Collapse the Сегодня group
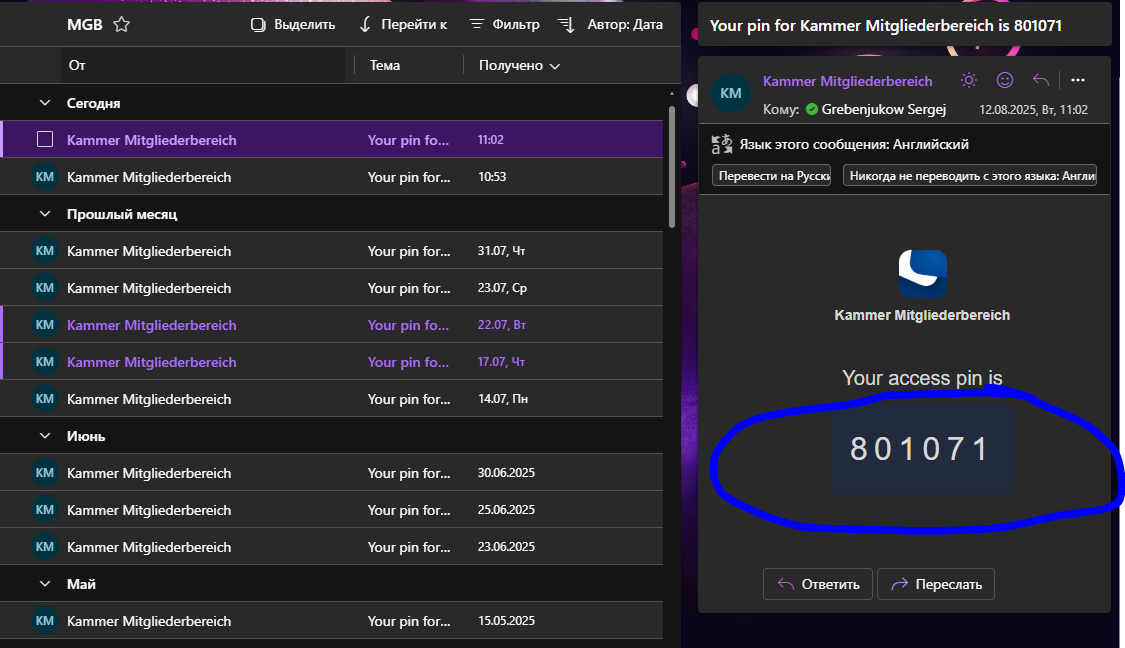The width and height of the screenshot is (1125, 648). [44, 103]
